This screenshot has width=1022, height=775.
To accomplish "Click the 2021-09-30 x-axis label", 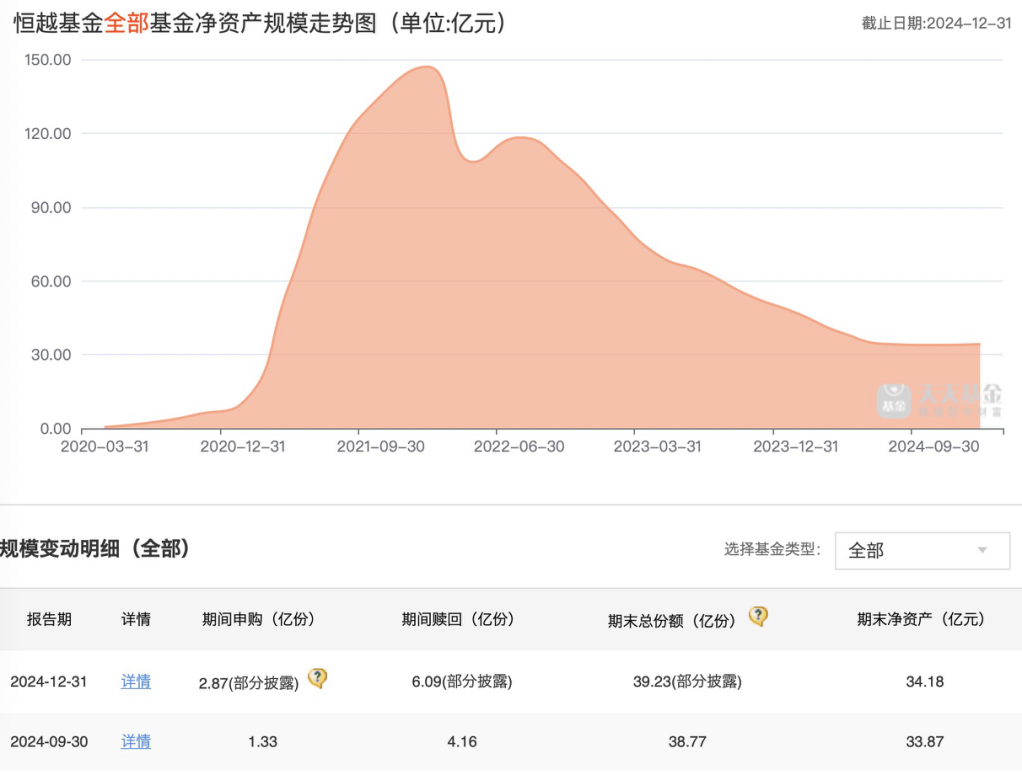I will (379, 447).
